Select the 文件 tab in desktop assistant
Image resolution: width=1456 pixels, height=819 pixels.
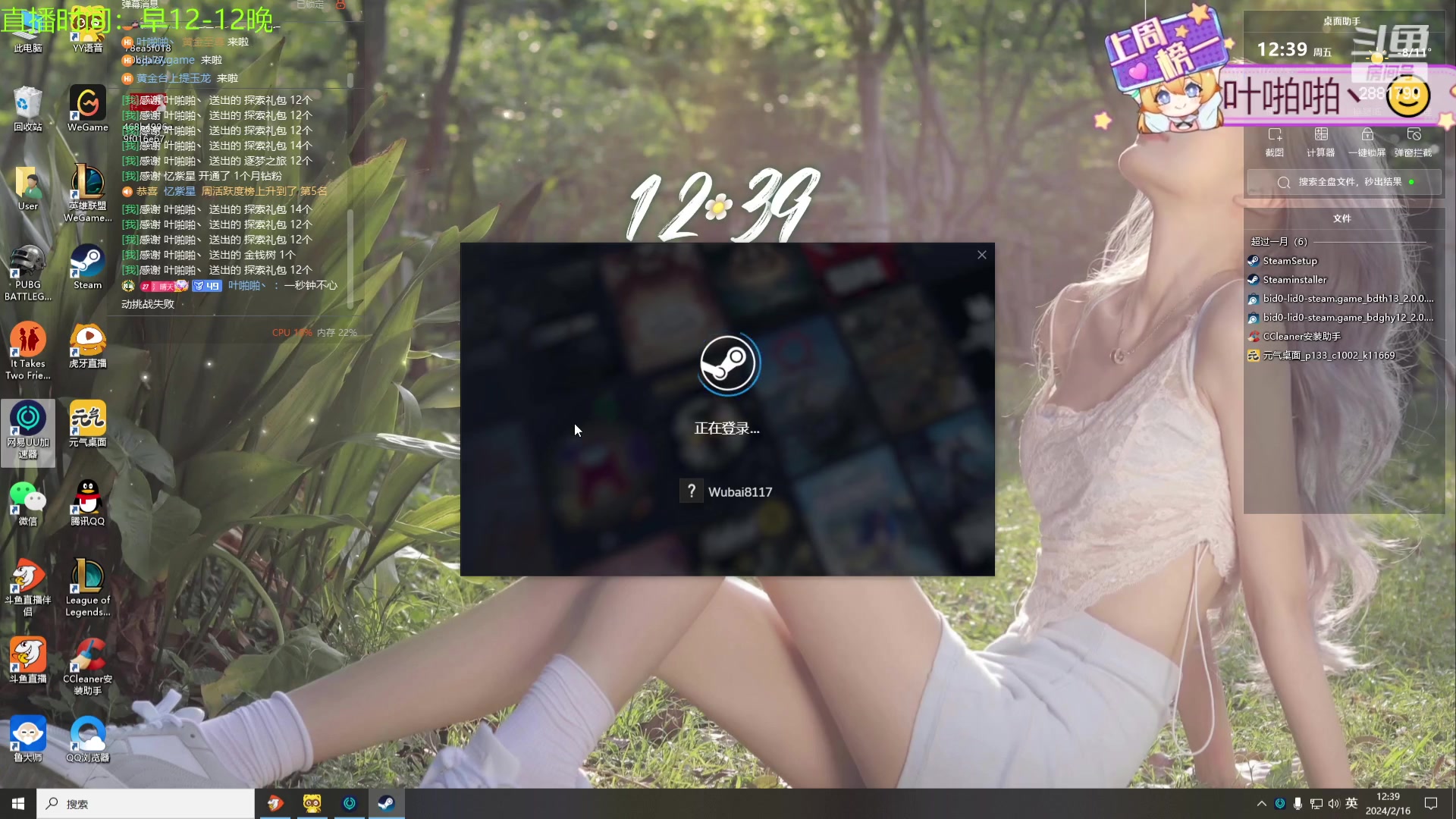click(1341, 218)
